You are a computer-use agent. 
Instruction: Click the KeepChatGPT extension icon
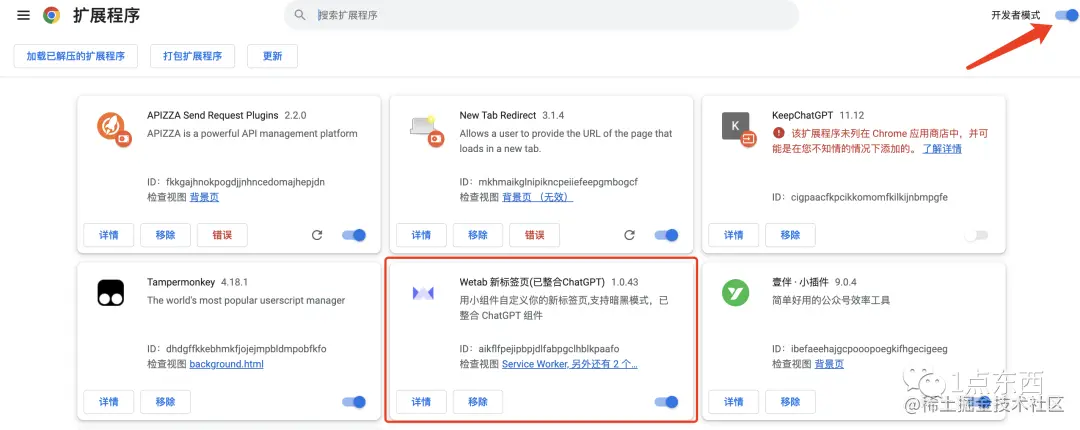(x=739, y=130)
